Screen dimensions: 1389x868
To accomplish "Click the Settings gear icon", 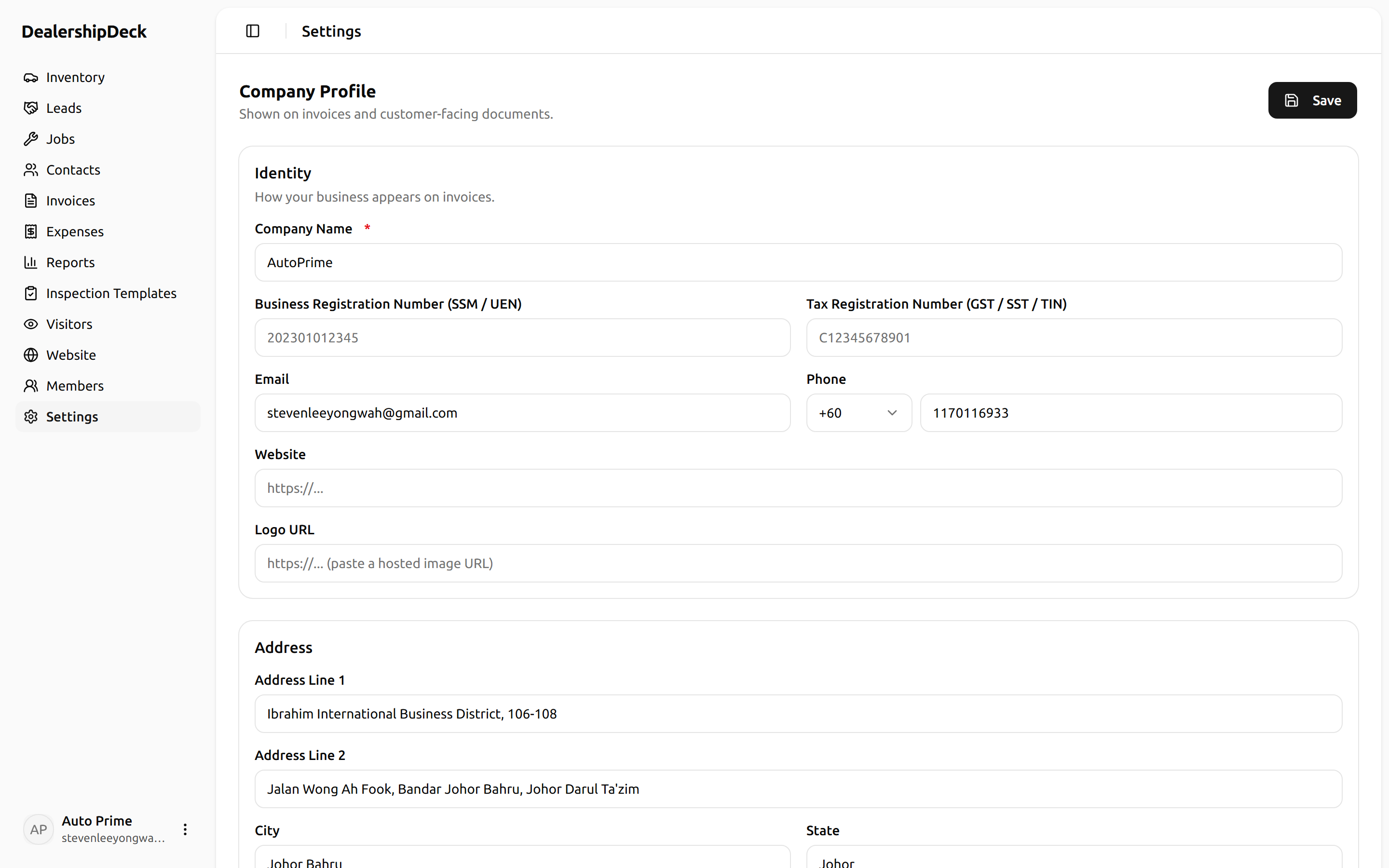I will (31, 417).
